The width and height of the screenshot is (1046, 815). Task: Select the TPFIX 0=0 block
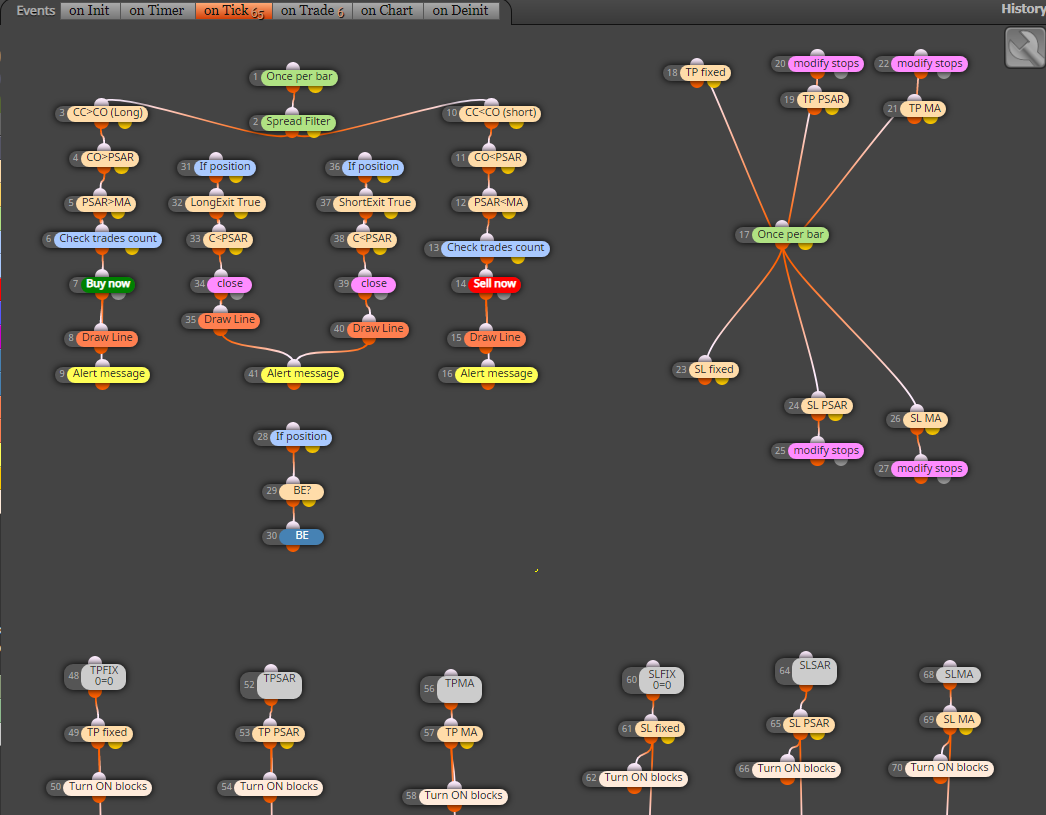point(103,676)
